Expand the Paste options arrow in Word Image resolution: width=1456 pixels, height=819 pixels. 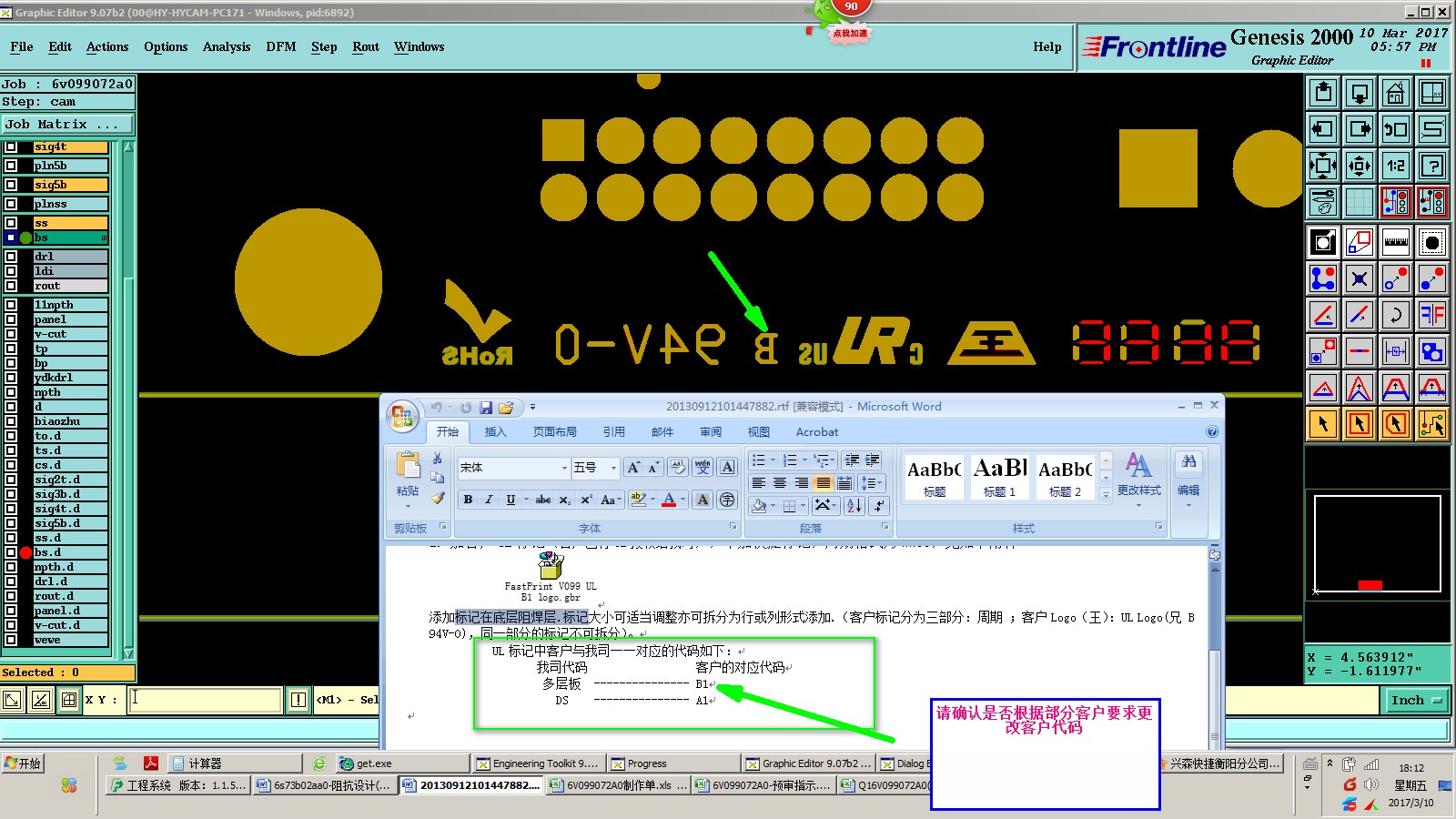[408, 505]
